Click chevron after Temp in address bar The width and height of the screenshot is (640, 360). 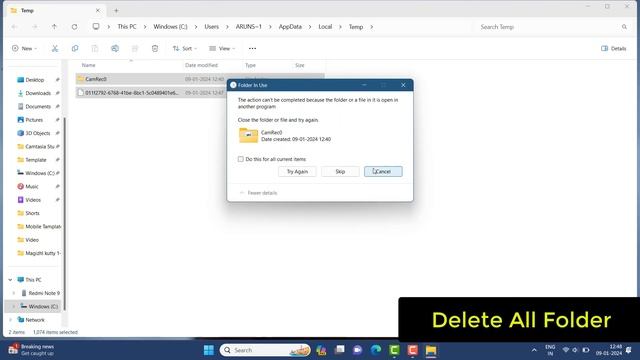(x=371, y=27)
